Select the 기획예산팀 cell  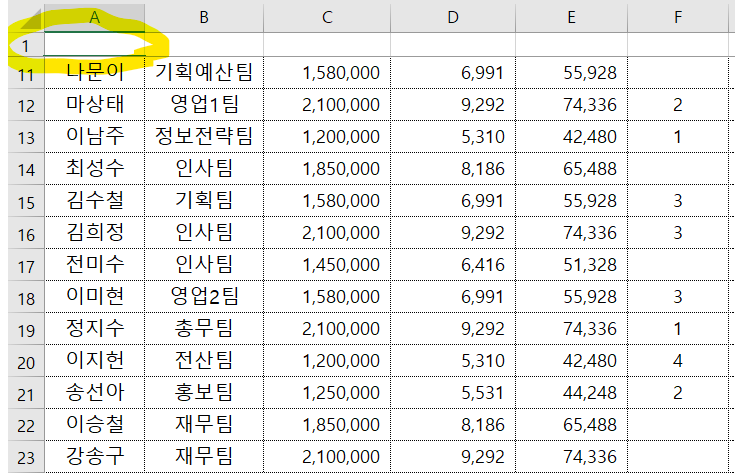204,73
